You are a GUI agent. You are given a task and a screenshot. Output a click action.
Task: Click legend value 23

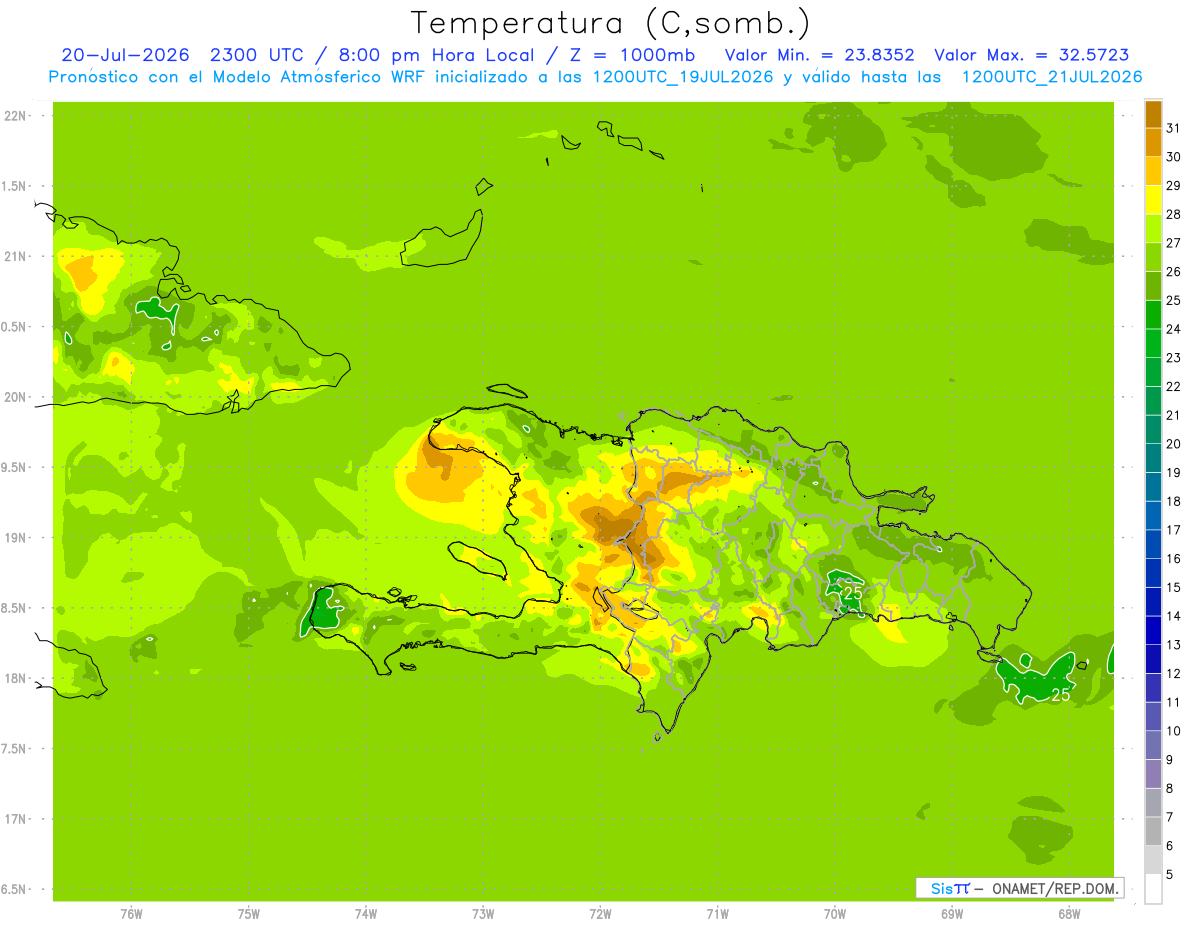1174,358
